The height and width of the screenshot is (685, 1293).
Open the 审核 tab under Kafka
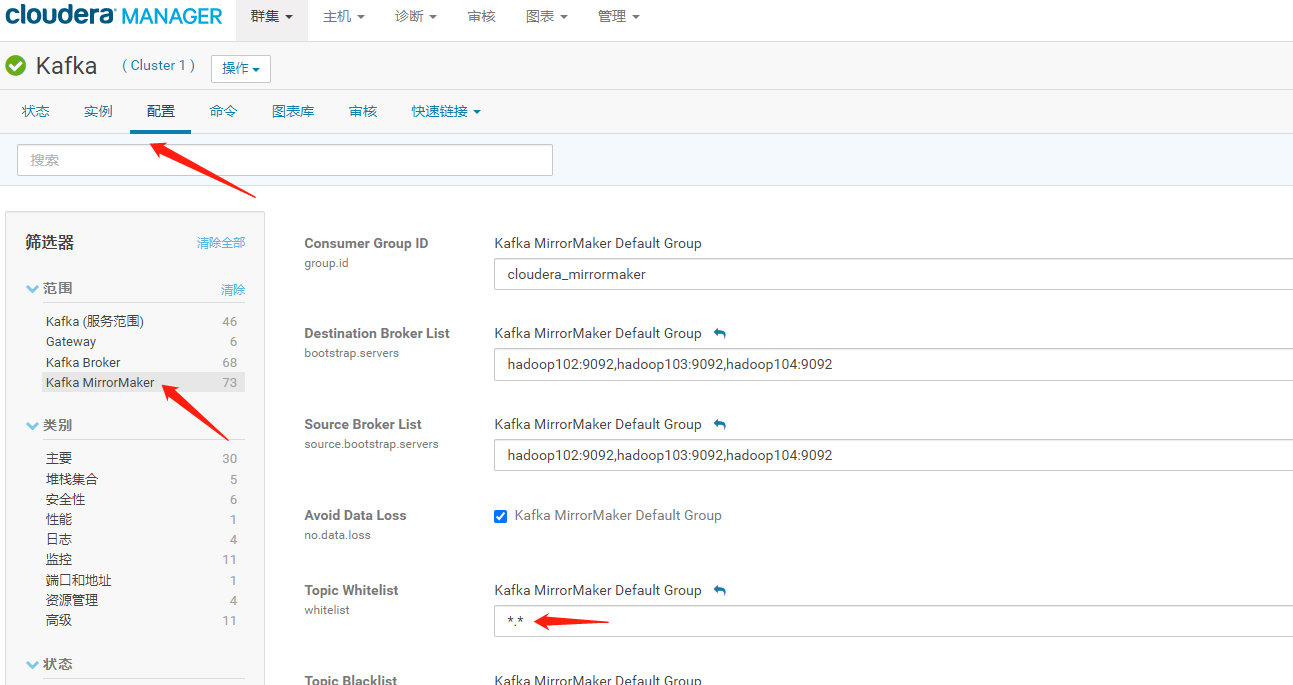[x=363, y=111]
